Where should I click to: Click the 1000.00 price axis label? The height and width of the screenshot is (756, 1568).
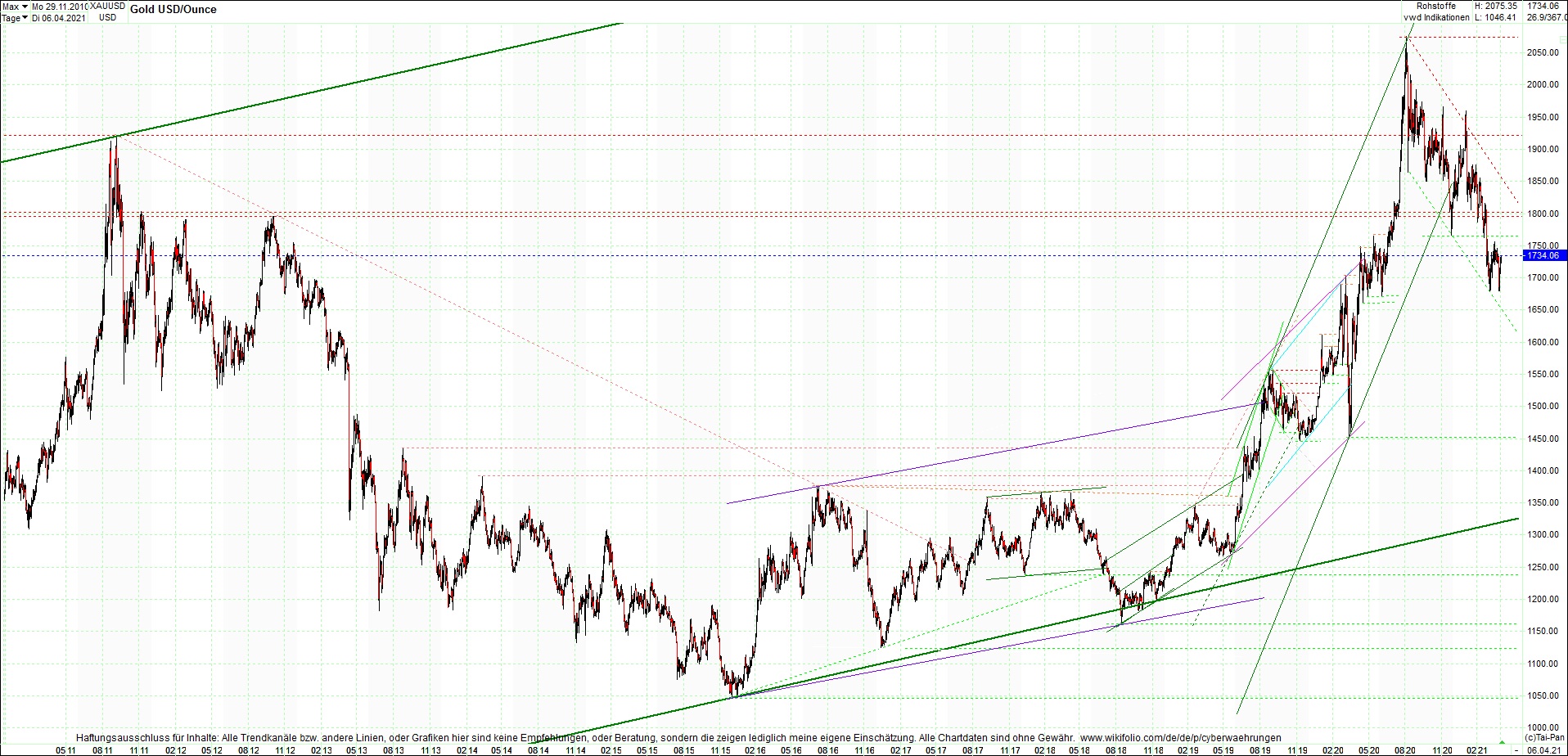point(1543,728)
